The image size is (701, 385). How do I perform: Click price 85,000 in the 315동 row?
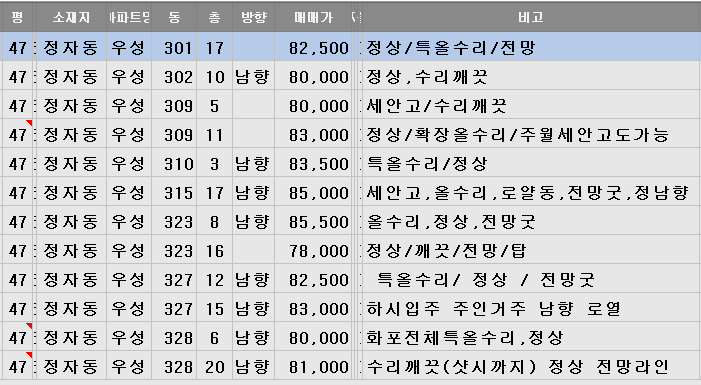tap(318, 193)
